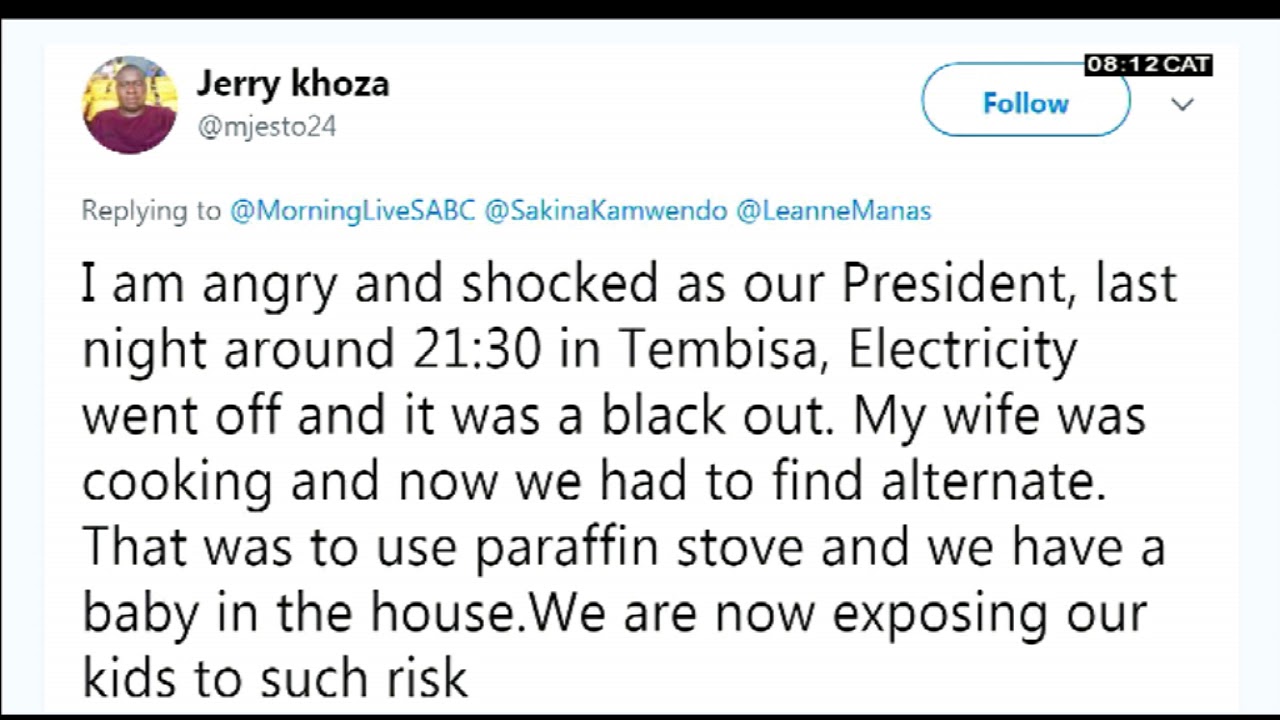Image resolution: width=1280 pixels, height=720 pixels.
Task: Click the word 'baby' in the tweet
Action: click(x=140, y=613)
